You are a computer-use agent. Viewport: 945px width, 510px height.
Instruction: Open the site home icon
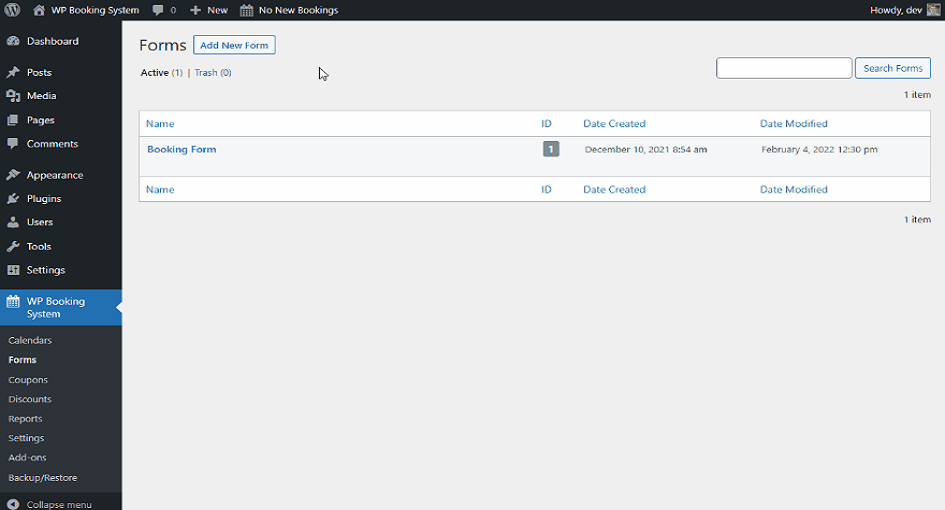(39, 10)
